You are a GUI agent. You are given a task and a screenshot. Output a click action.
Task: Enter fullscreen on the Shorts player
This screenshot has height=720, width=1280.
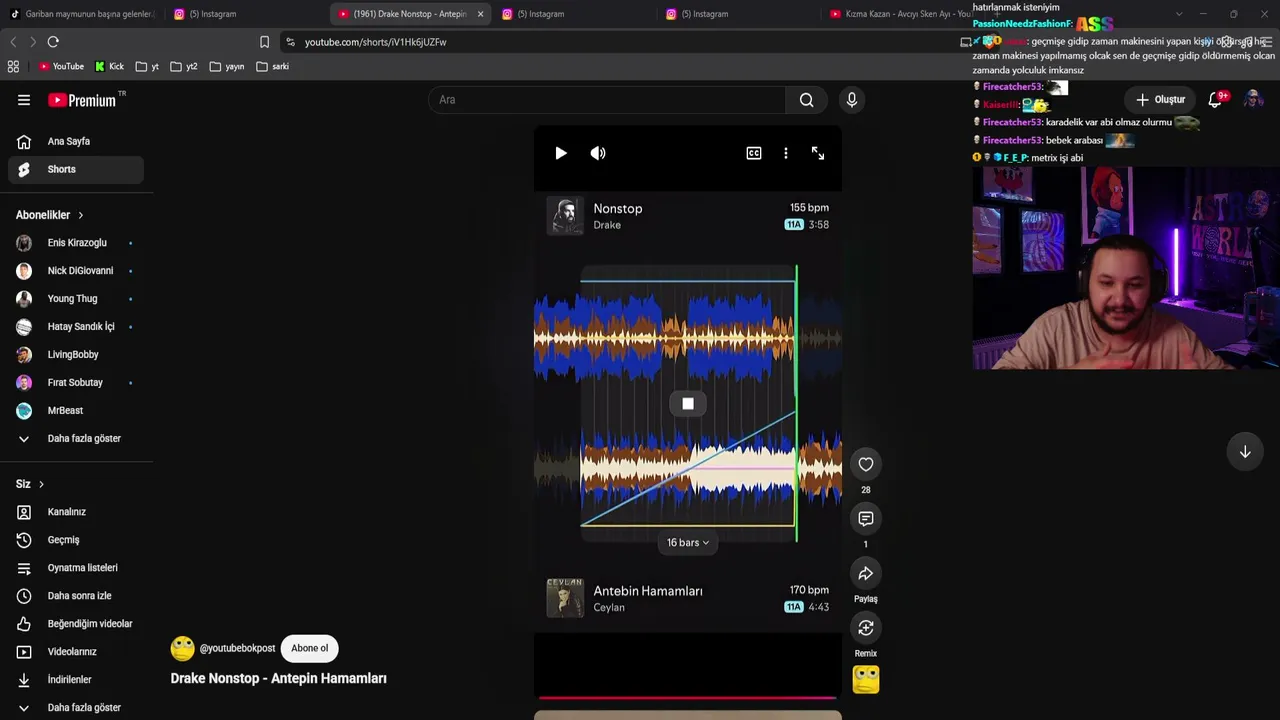[818, 153]
